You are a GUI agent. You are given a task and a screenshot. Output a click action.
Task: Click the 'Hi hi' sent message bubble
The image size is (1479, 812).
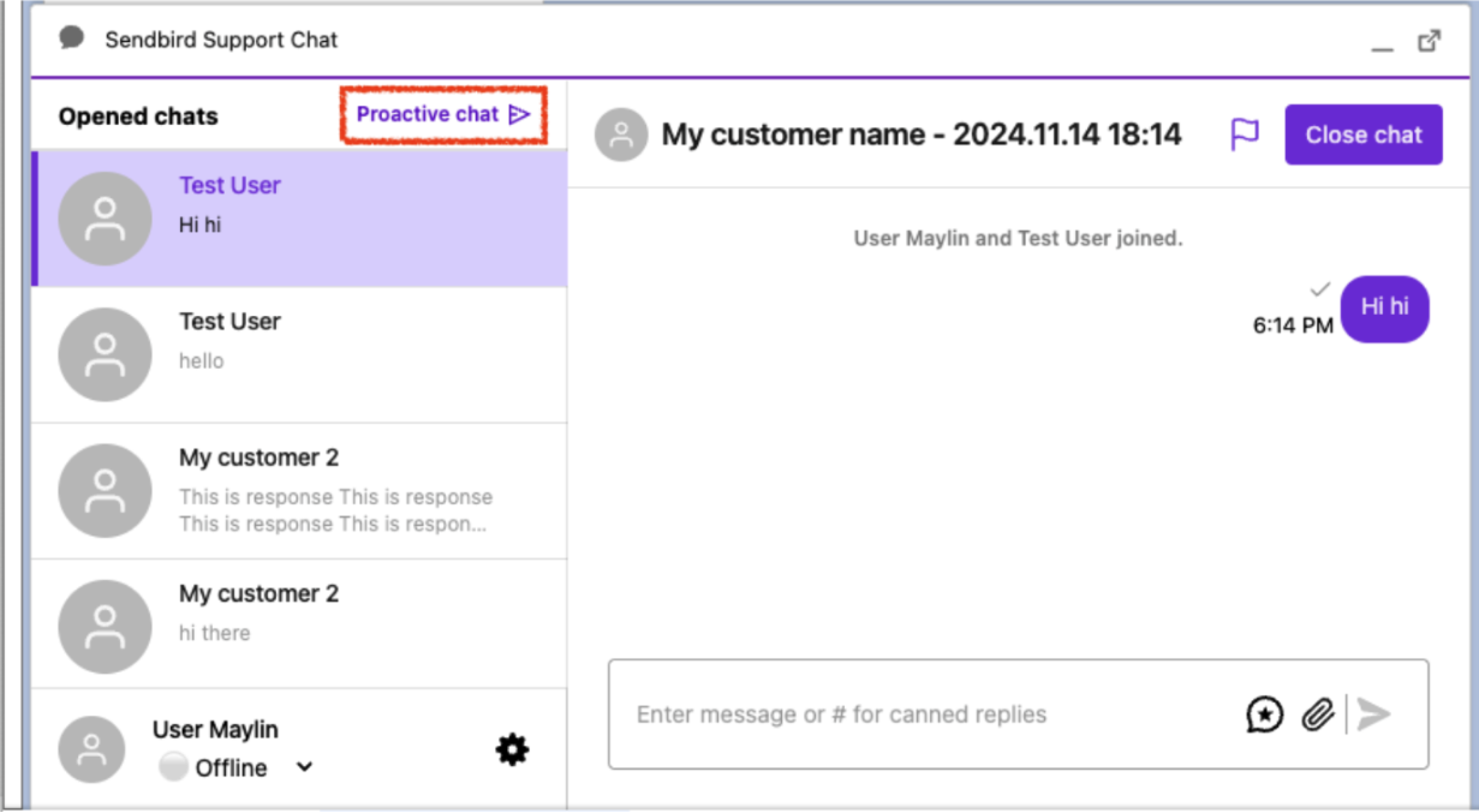click(1385, 309)
